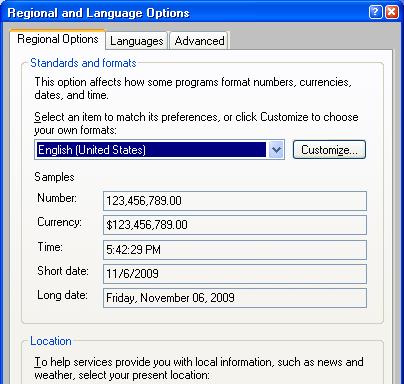Click the Location group label
Image resolution: width=404 pixels, height=384 pixels.
pos(51,341)
